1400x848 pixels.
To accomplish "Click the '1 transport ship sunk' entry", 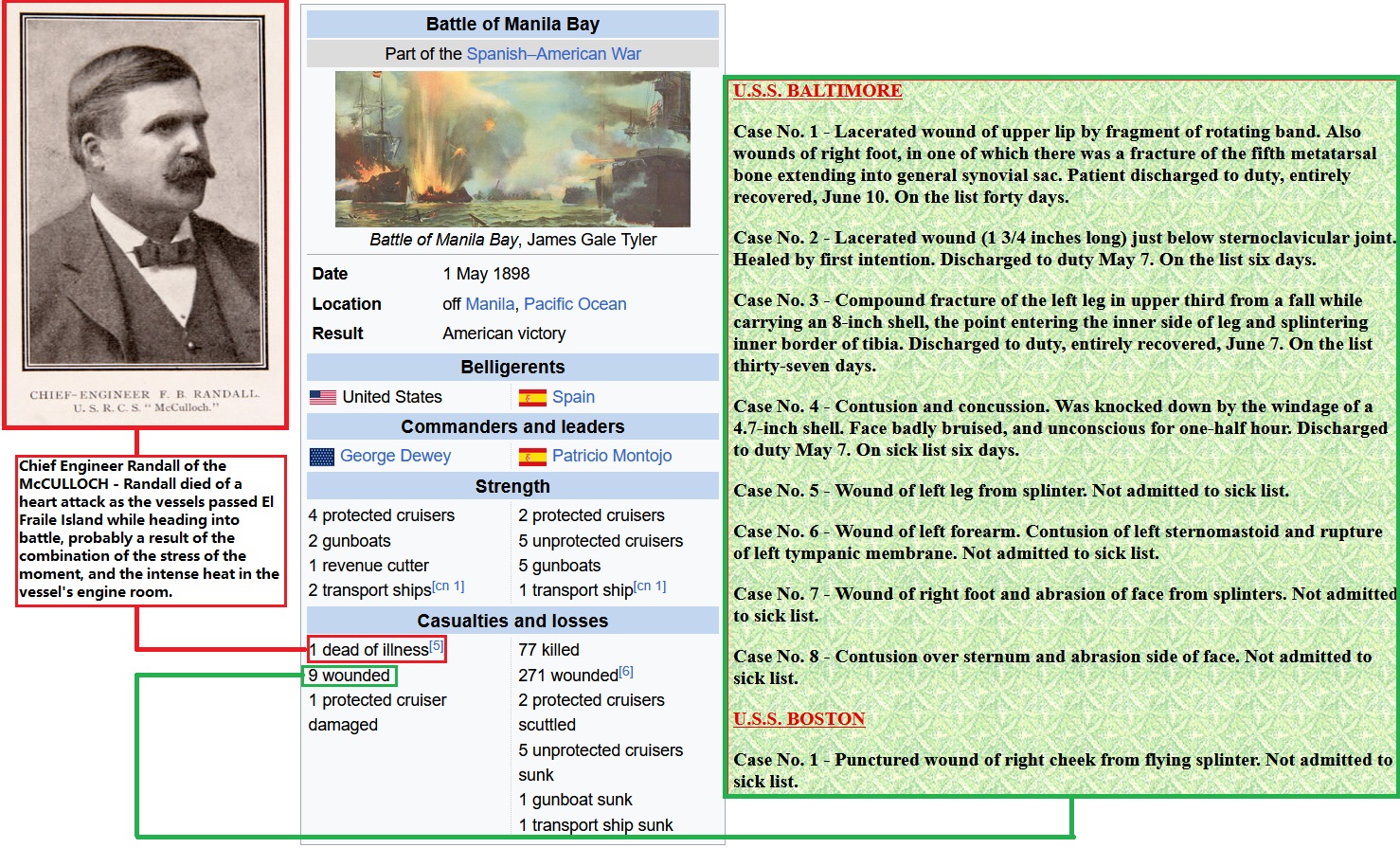I will (x=596, y=825).
